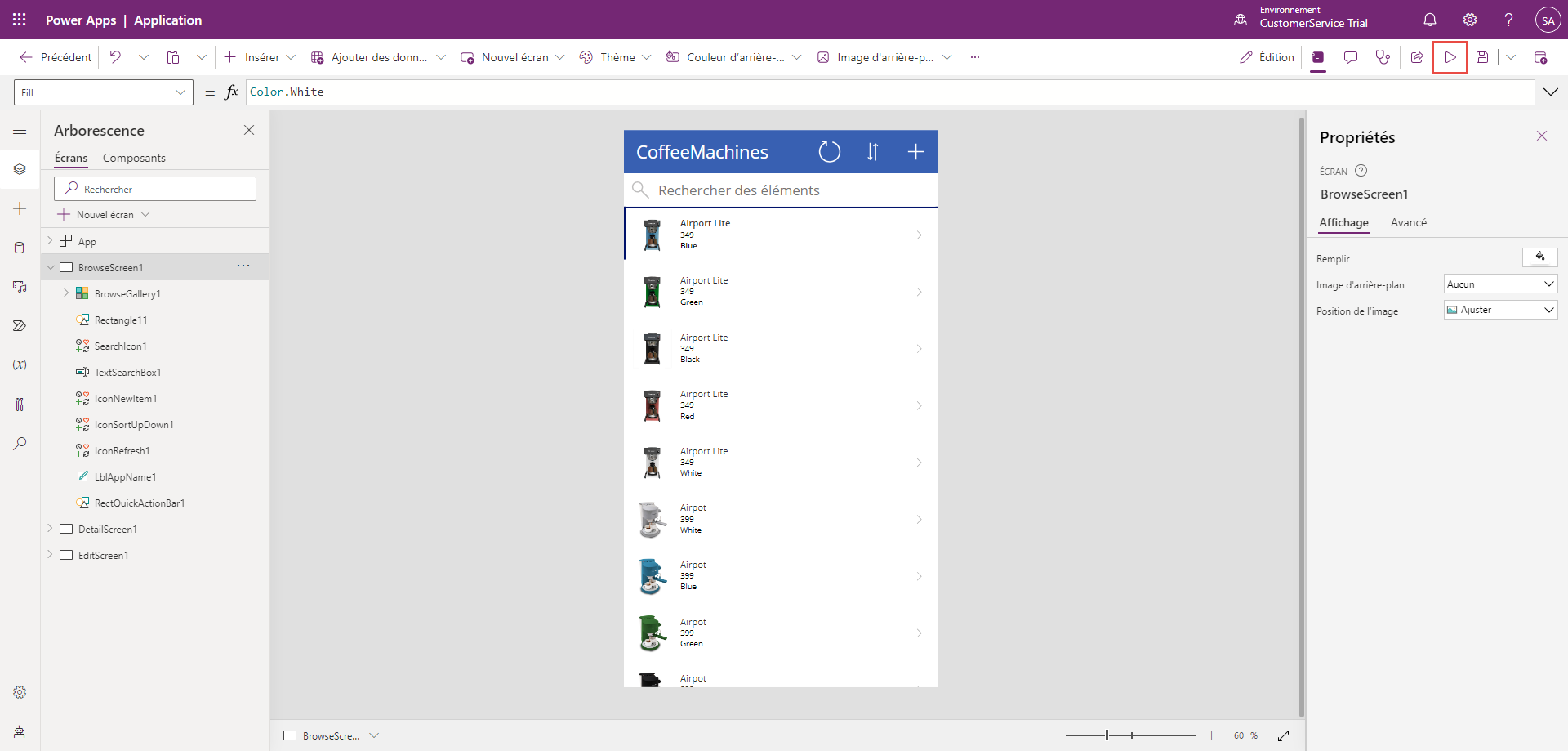Click the undo arrow icon
This screenshot has height=751, width=1568.
coord(115,57)
